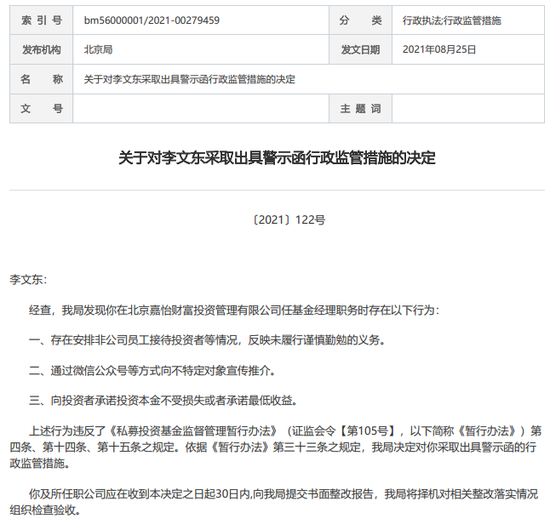Click the 名称 label cell

[x=41, y=79]
